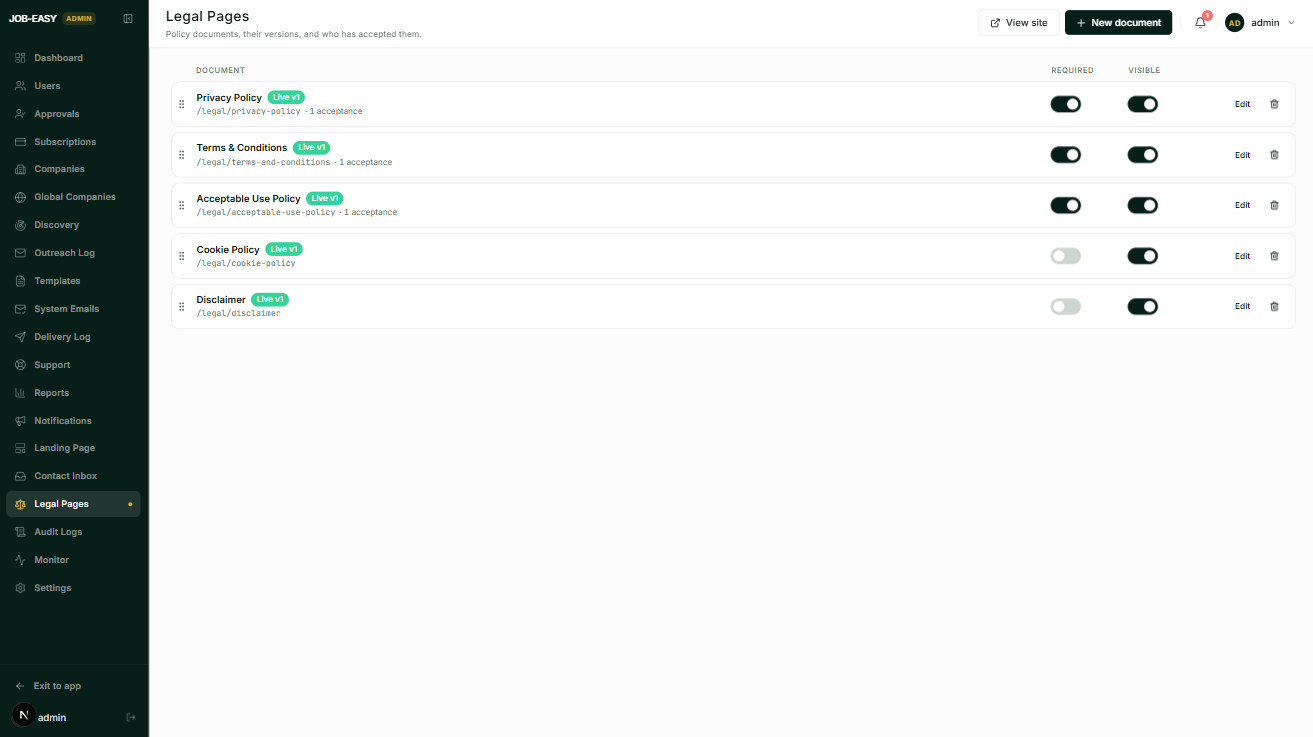Image resolution: width=1313 pixels, height=737 pixels.
Task: Go to Discovery section
Action: [73, 225]
